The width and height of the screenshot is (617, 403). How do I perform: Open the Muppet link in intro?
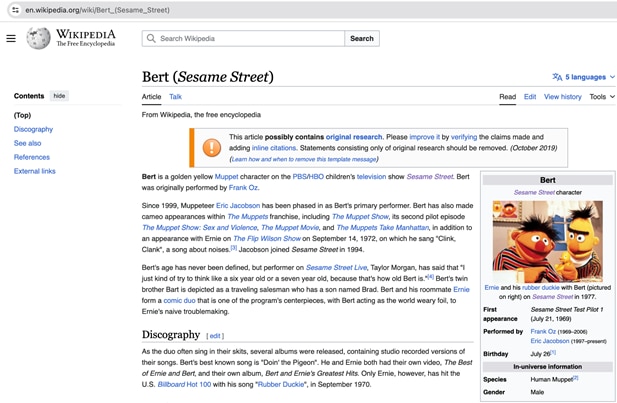click(x=226, y=177)
